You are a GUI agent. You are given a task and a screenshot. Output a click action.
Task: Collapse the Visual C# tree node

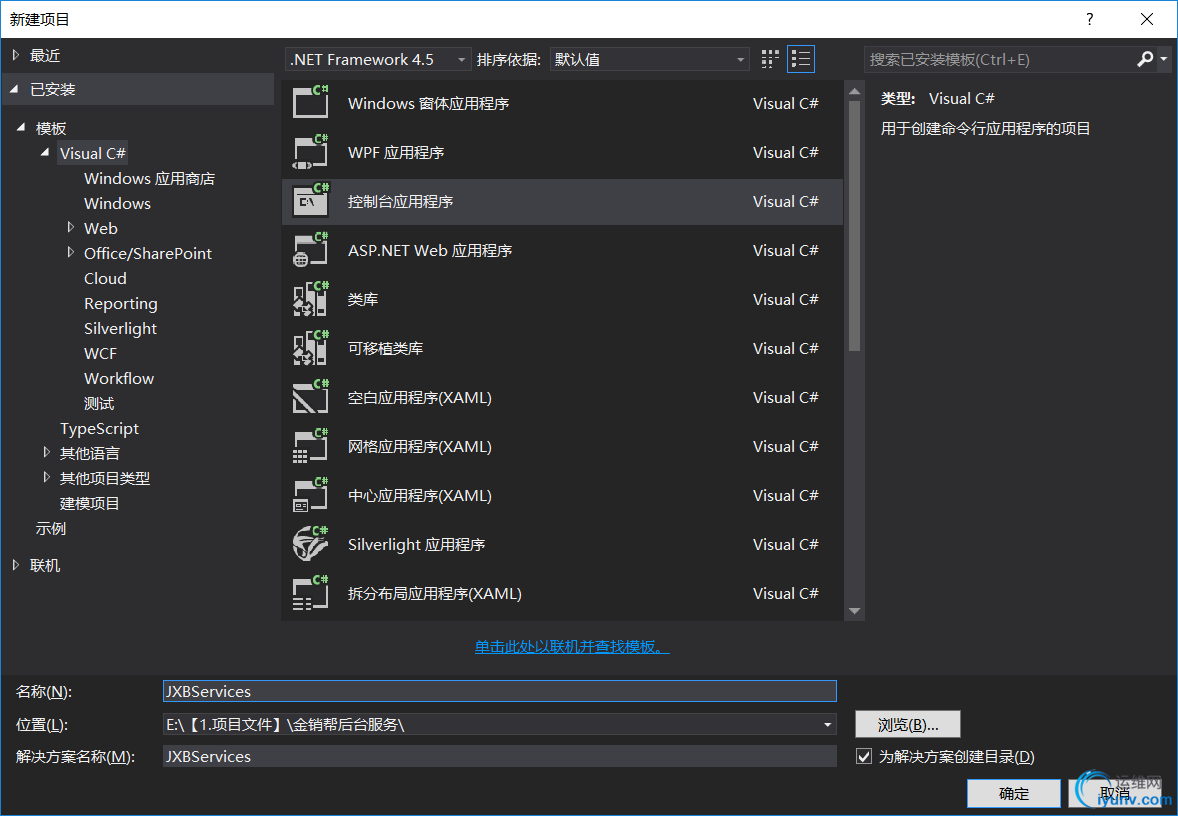click(44, 153)
